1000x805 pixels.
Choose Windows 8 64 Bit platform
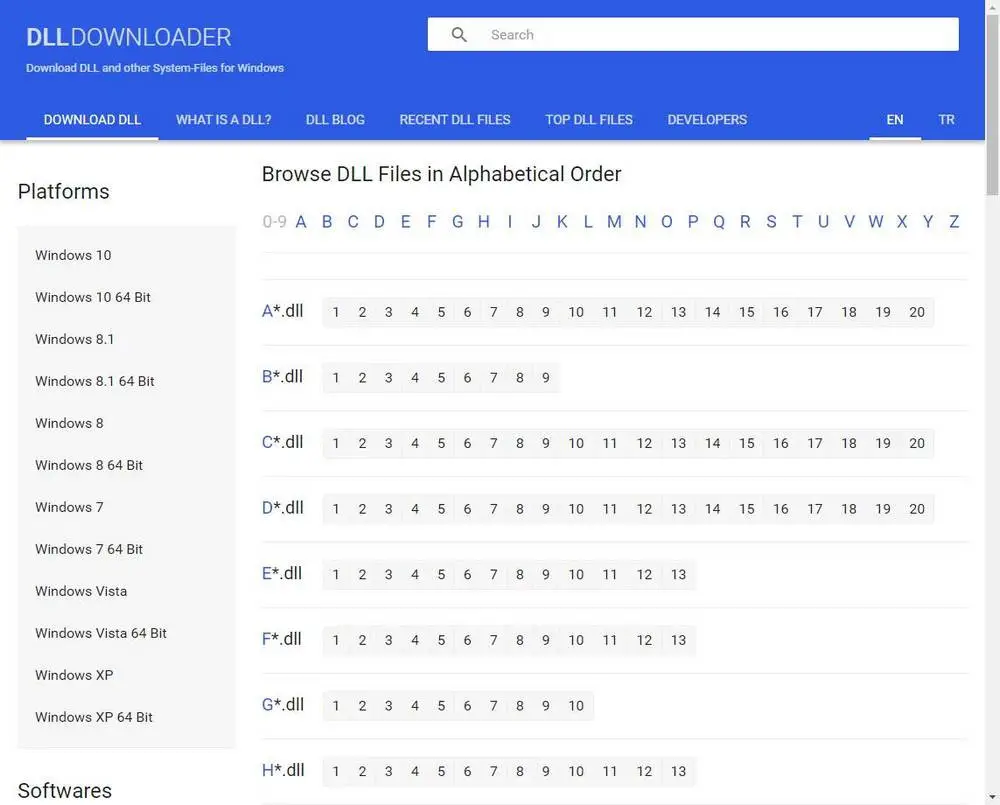point(89,465)
